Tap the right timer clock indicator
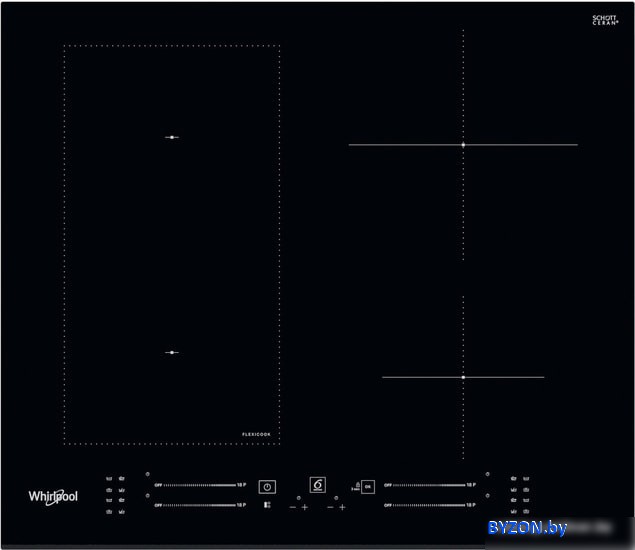The image size is (635, 550). point(336,498)
